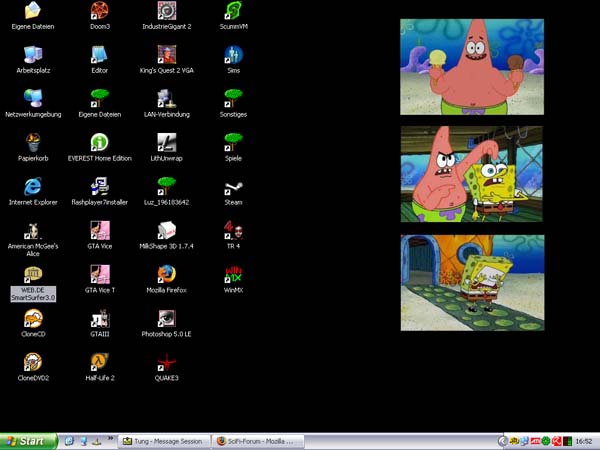Click the QUAKE3 desktop icon
The height and width of the screenshot is (450, 600).
[166, 362]
